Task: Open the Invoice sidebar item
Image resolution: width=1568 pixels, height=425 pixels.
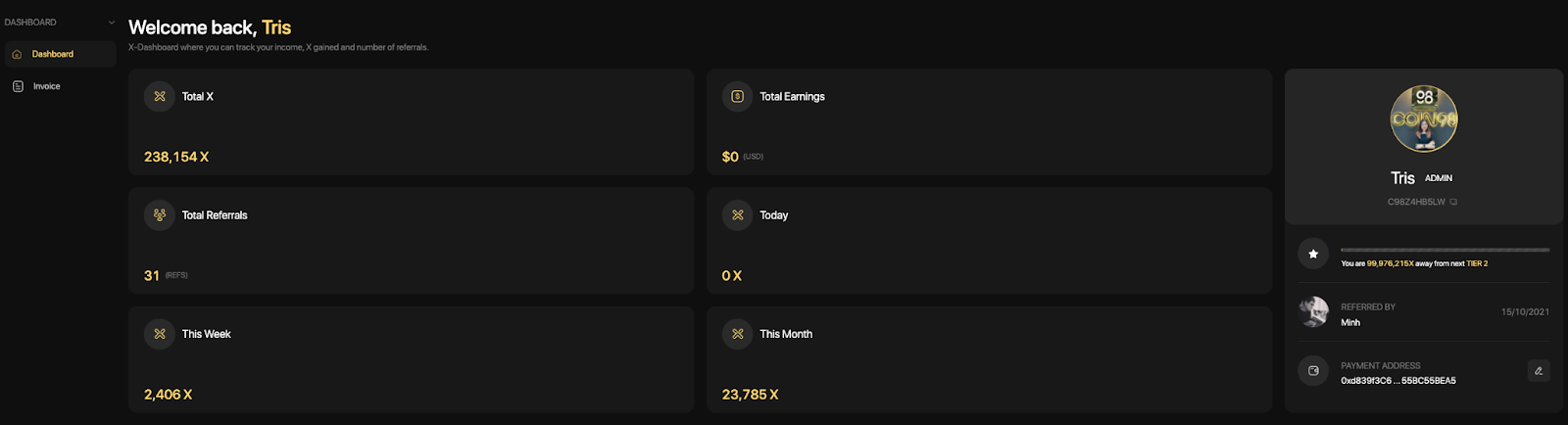Action: 60,86
